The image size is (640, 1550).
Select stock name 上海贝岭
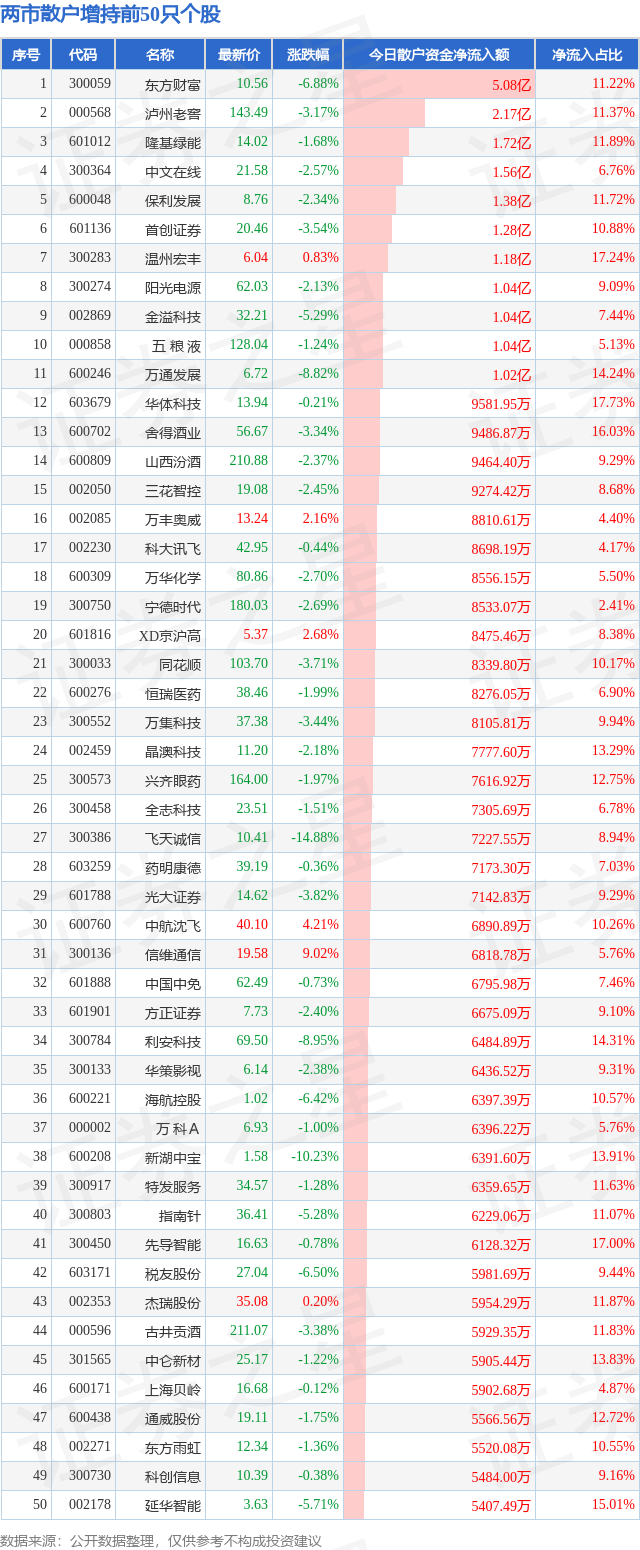click(x=173, y=1389)
